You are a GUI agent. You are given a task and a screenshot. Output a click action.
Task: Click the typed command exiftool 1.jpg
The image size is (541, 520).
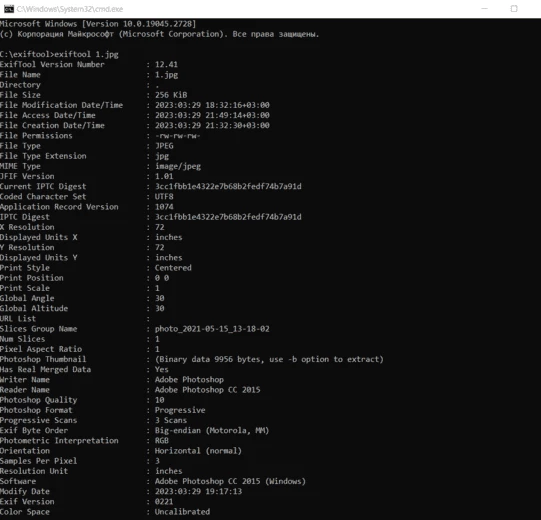(86, 55)
